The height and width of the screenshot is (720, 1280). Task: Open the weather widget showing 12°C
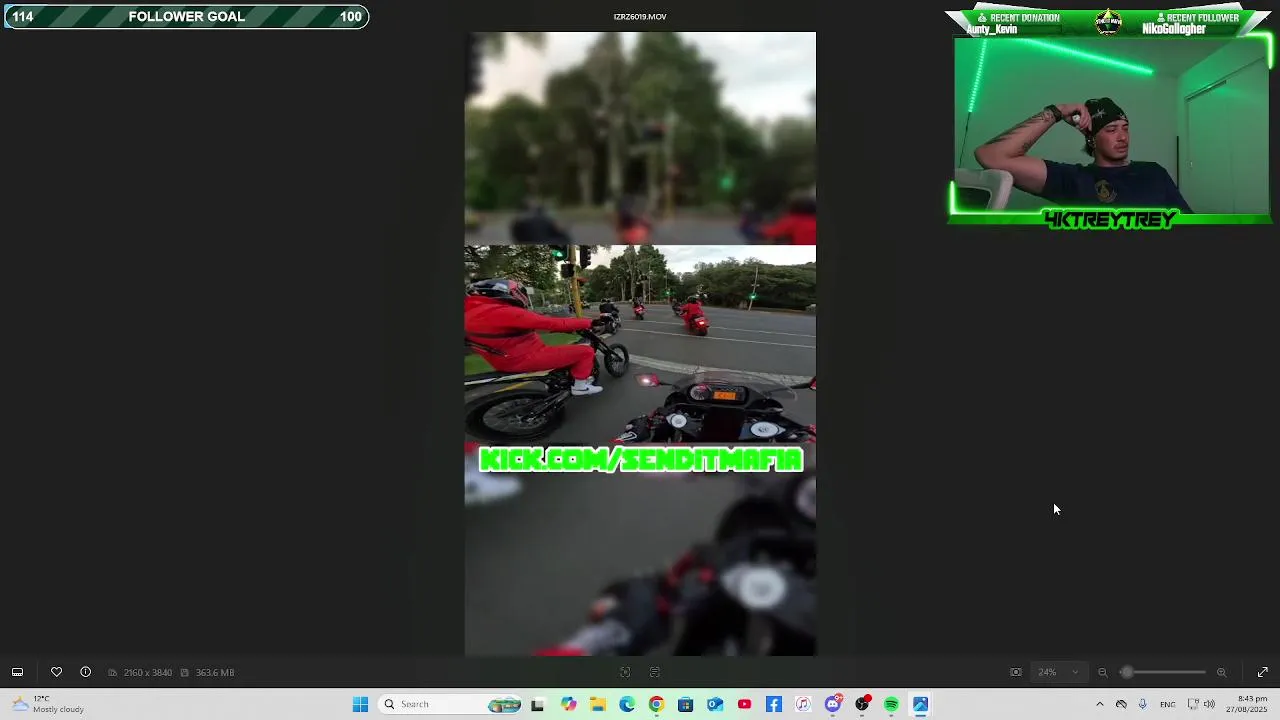(47, 704)
